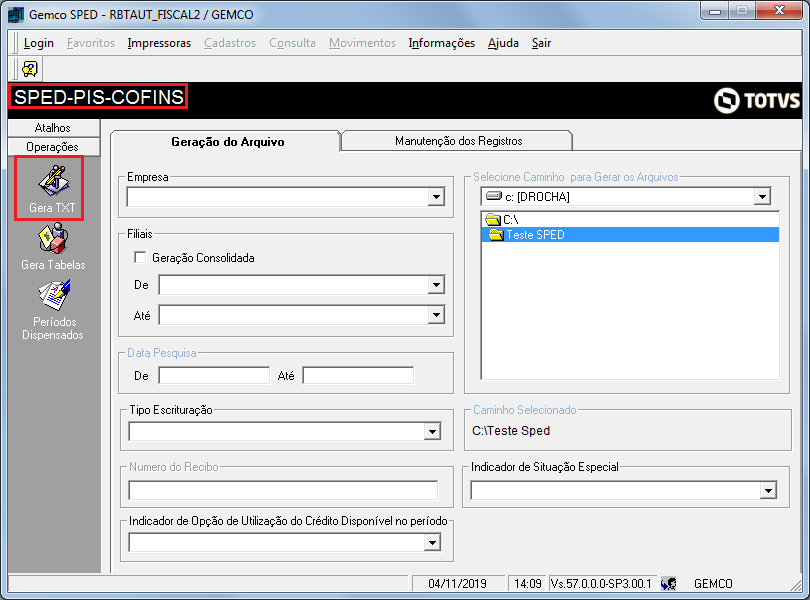Open the Movimentos menu
The height and width of the screenshot is (600, 810).
pos(362,43)
